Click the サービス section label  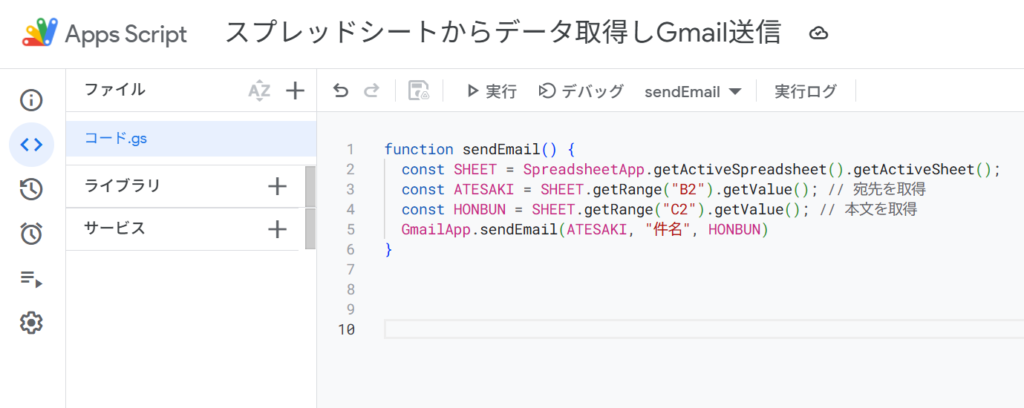[x=115, y=228]
